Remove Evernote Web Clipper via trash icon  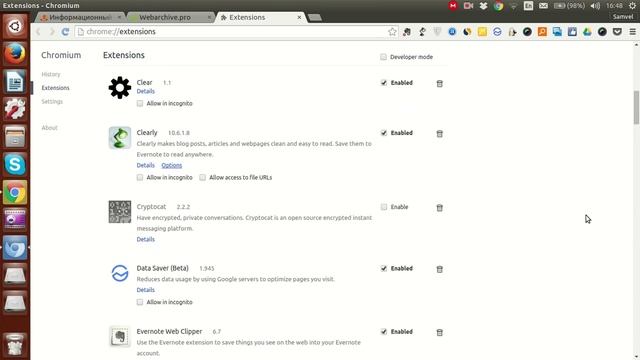[x=440, y=332]
